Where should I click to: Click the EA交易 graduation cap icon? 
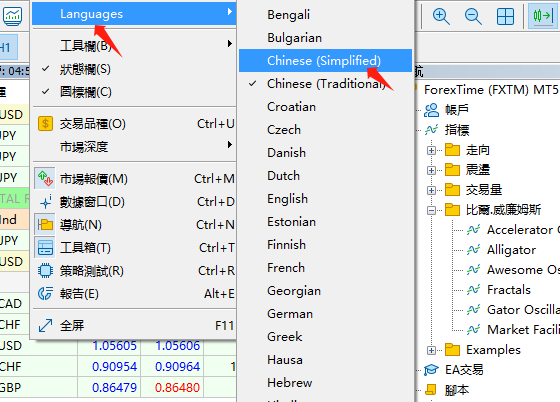431,370
